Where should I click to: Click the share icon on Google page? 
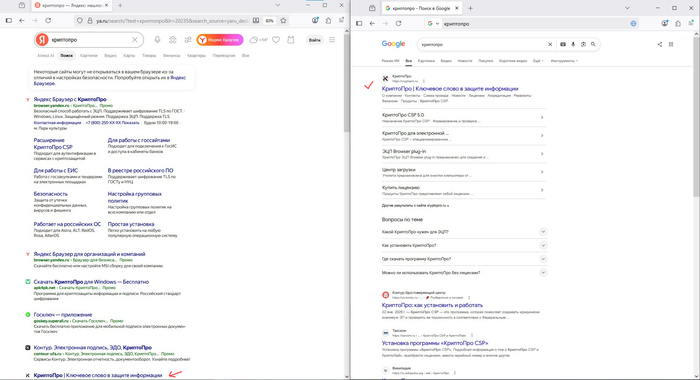[660, 44]
